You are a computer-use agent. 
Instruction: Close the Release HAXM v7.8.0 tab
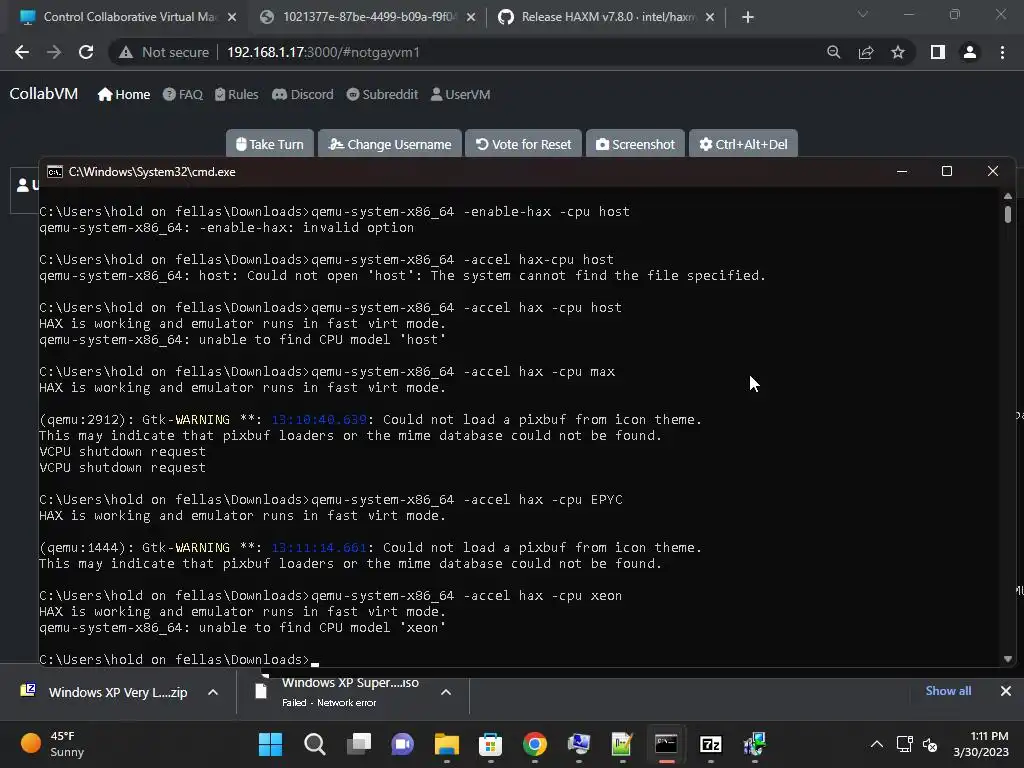710,17
